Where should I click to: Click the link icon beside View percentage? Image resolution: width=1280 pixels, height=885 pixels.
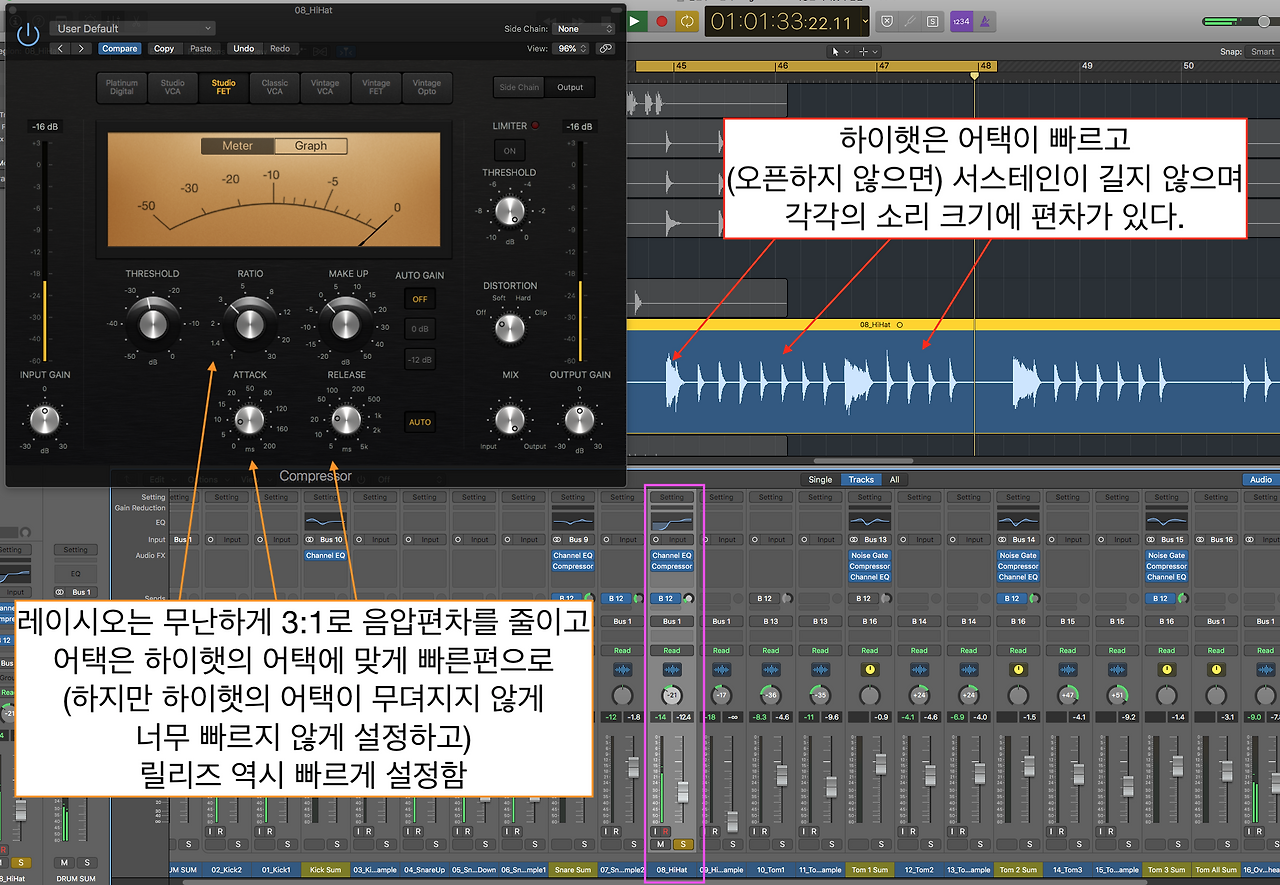[605, 48]
